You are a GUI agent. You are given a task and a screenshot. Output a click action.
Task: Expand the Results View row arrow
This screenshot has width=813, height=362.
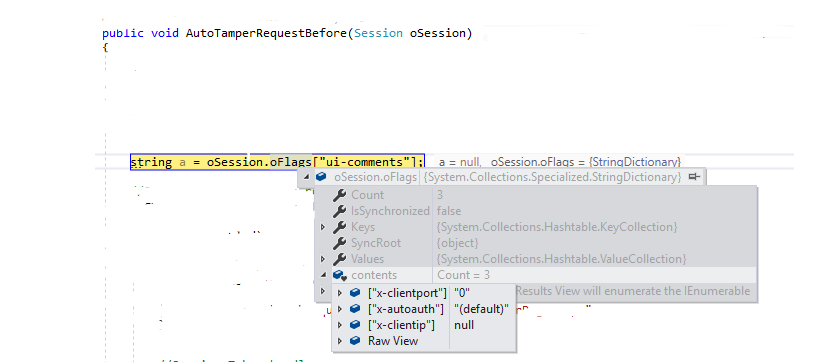click(x=323, y=291)
